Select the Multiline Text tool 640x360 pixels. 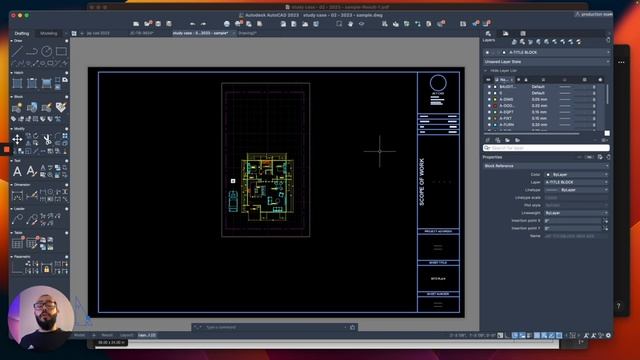17,171
